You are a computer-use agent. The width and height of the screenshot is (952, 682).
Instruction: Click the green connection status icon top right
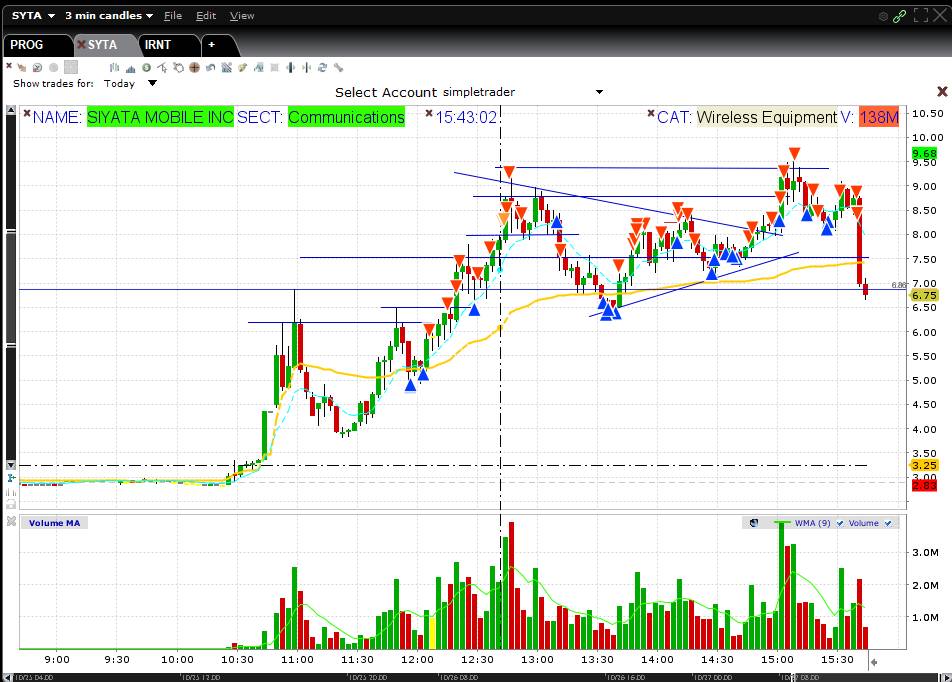tap(899, 16)
